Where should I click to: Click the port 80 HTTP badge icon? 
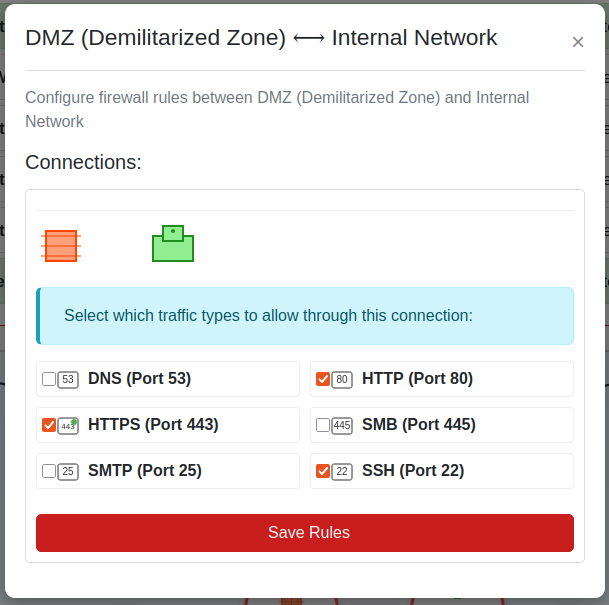coord(342,379)
